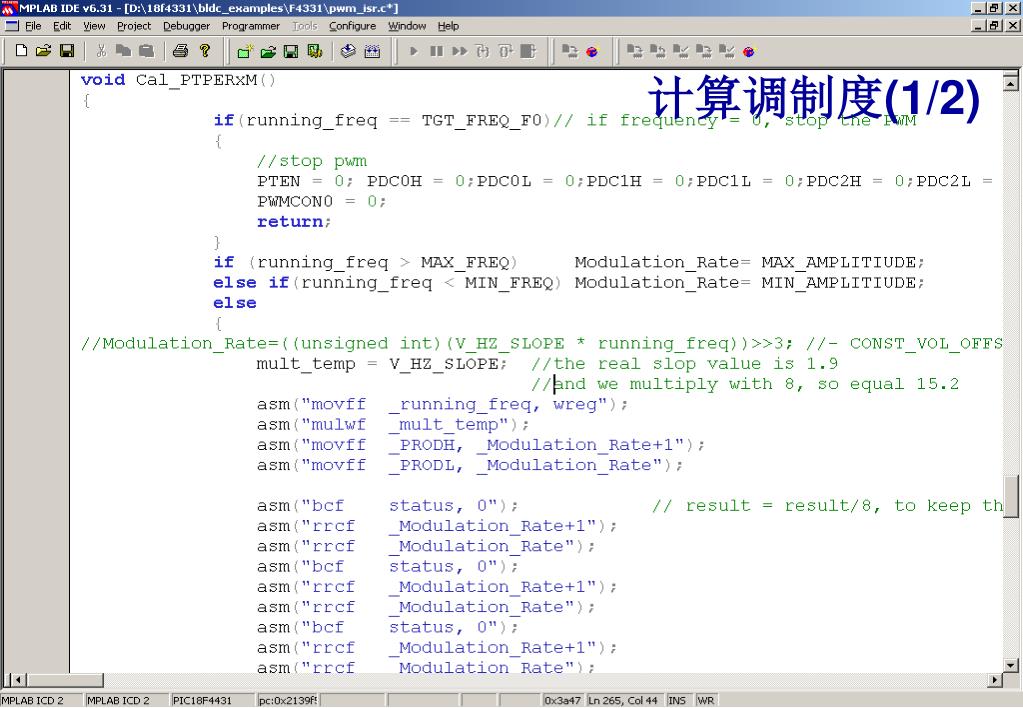Click the Open File folder icon

point(44,51)
